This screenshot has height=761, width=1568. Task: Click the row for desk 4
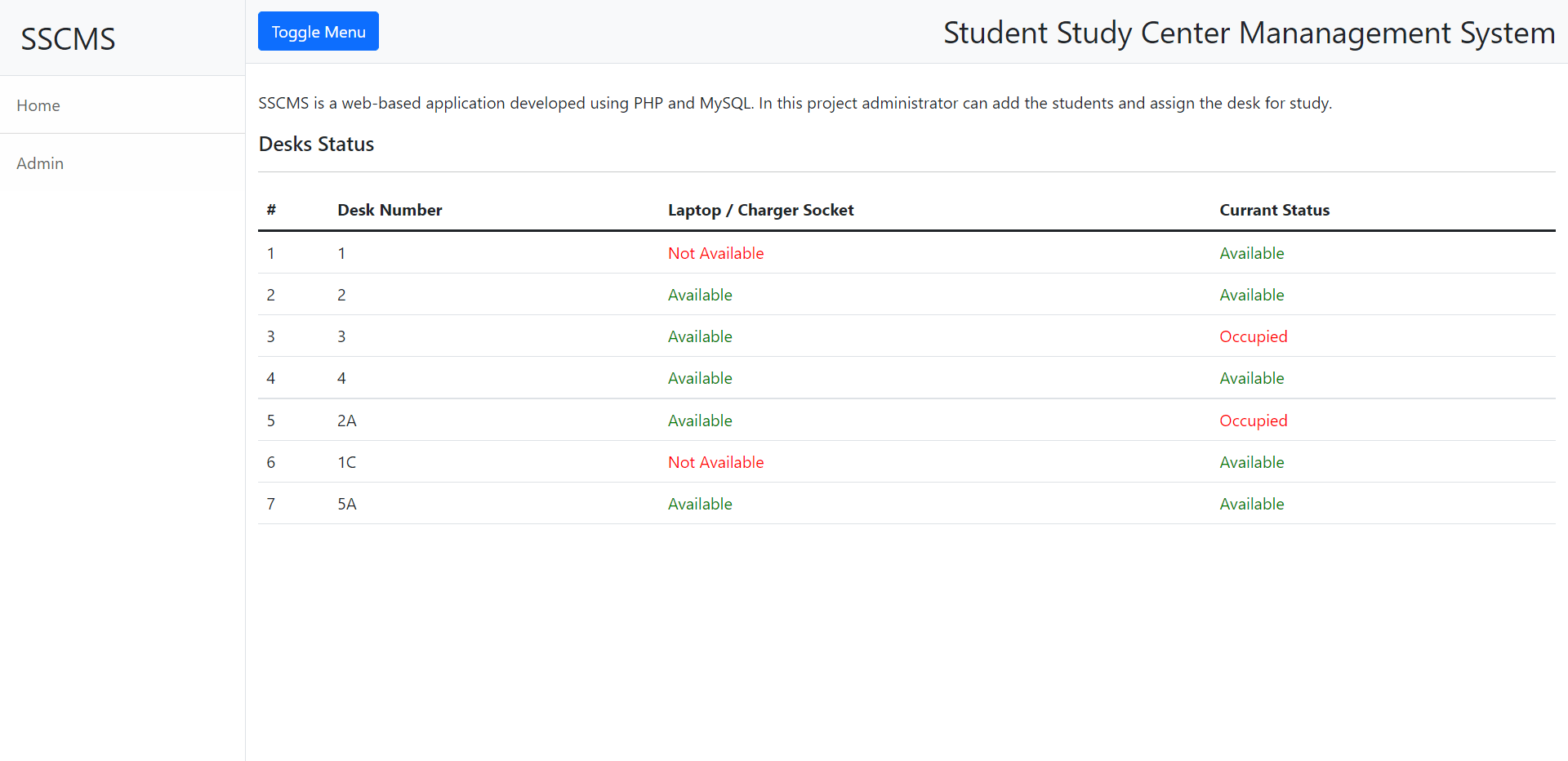[x=341, y=378]
